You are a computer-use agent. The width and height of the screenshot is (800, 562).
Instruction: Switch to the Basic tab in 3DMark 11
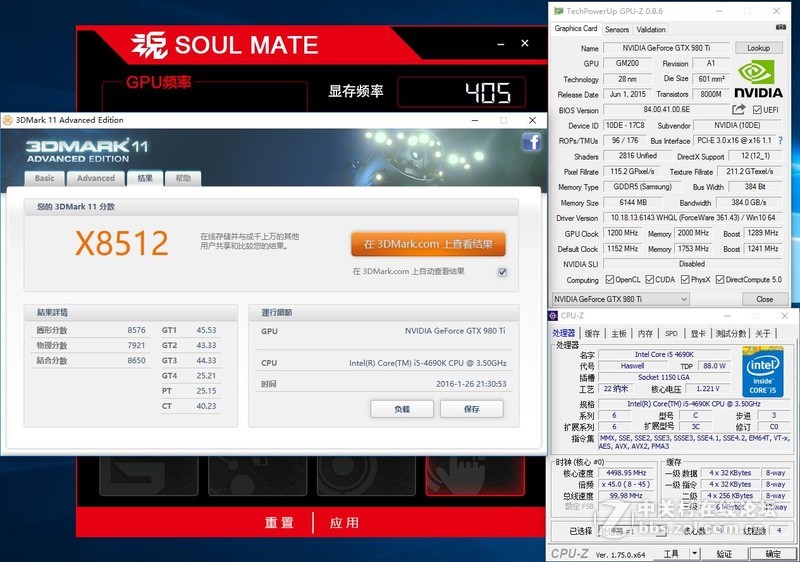(44, 178)
